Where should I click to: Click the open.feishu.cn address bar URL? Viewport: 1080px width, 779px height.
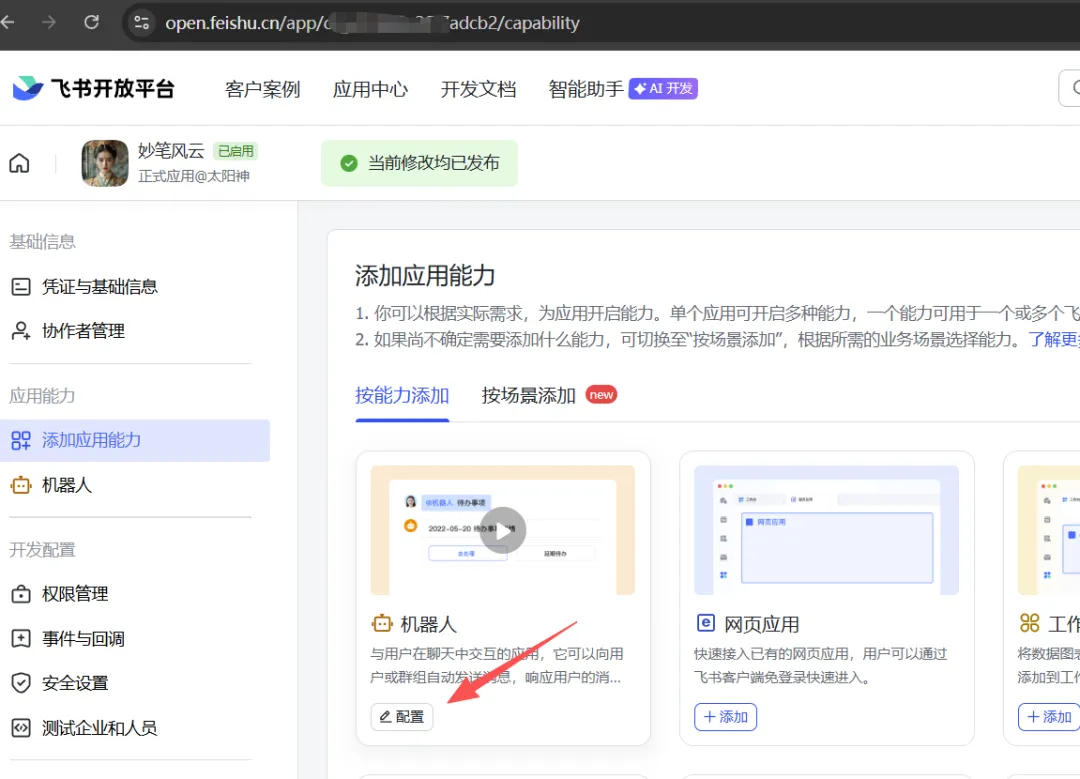(372, 23)
